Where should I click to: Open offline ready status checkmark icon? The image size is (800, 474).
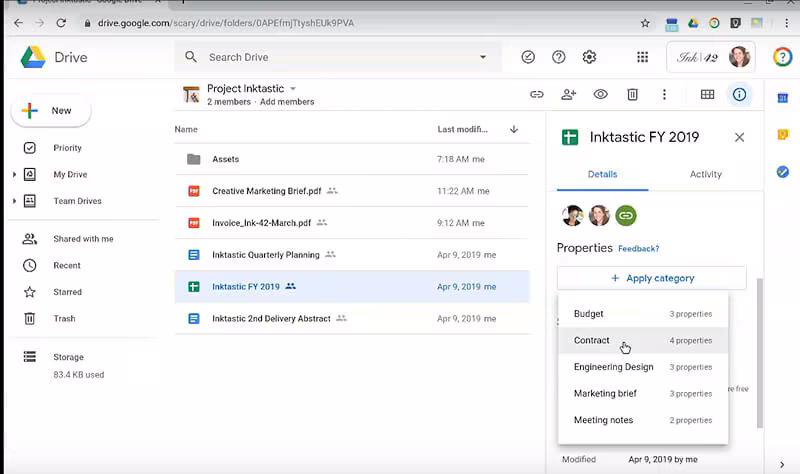click(528, 57)
